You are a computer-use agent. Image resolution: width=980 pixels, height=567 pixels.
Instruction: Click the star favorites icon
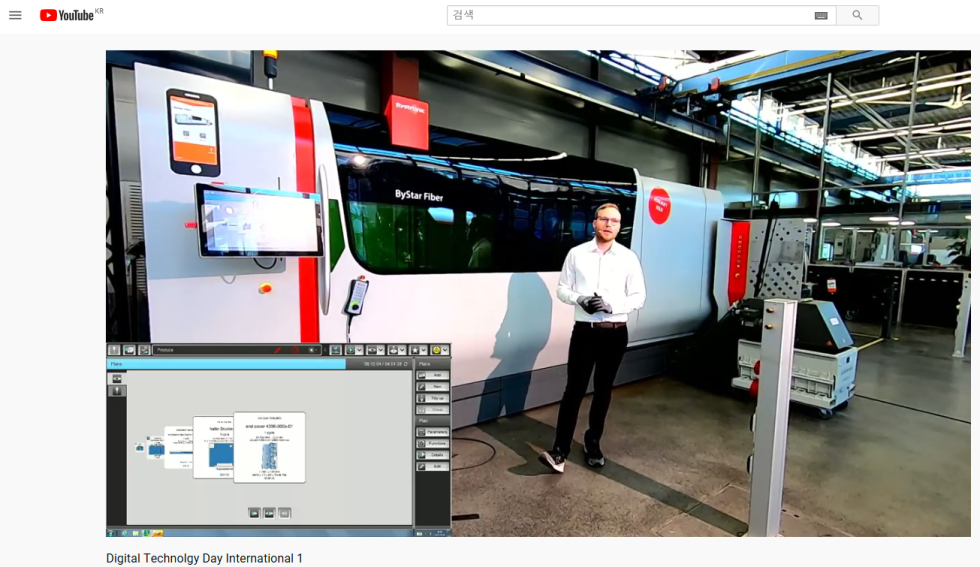coord(414,350)
